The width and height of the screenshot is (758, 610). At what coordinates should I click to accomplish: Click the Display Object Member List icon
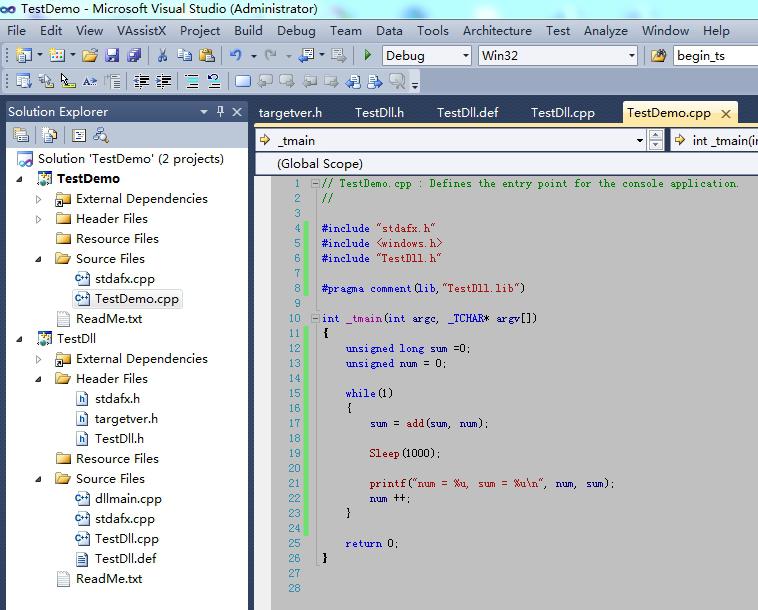(23, 82)
